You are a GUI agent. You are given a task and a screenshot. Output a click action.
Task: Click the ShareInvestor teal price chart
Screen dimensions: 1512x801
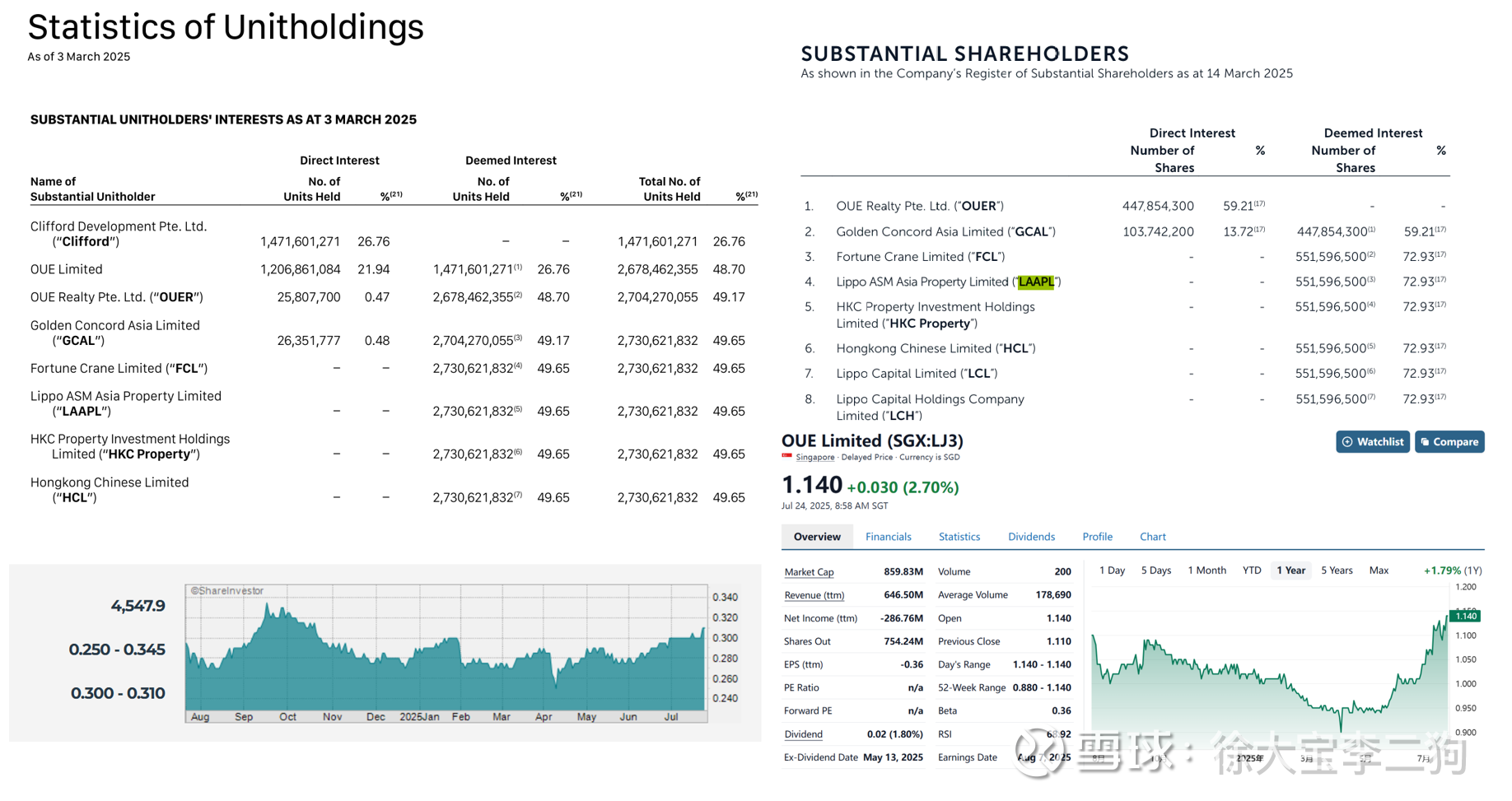pos(446,654)
